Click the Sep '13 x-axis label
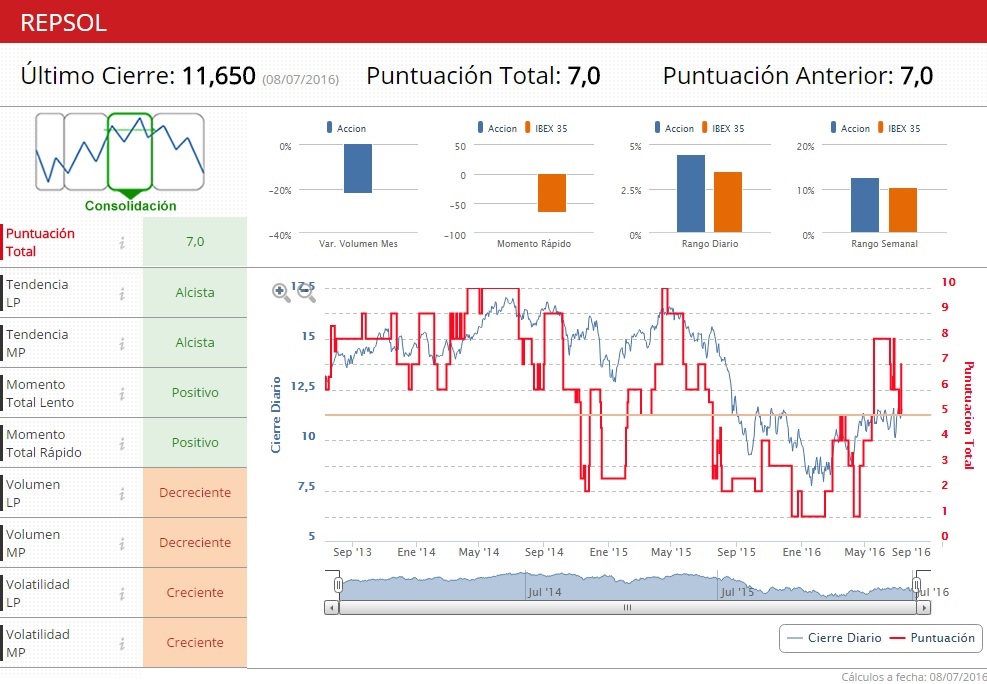 coord(352,552)
